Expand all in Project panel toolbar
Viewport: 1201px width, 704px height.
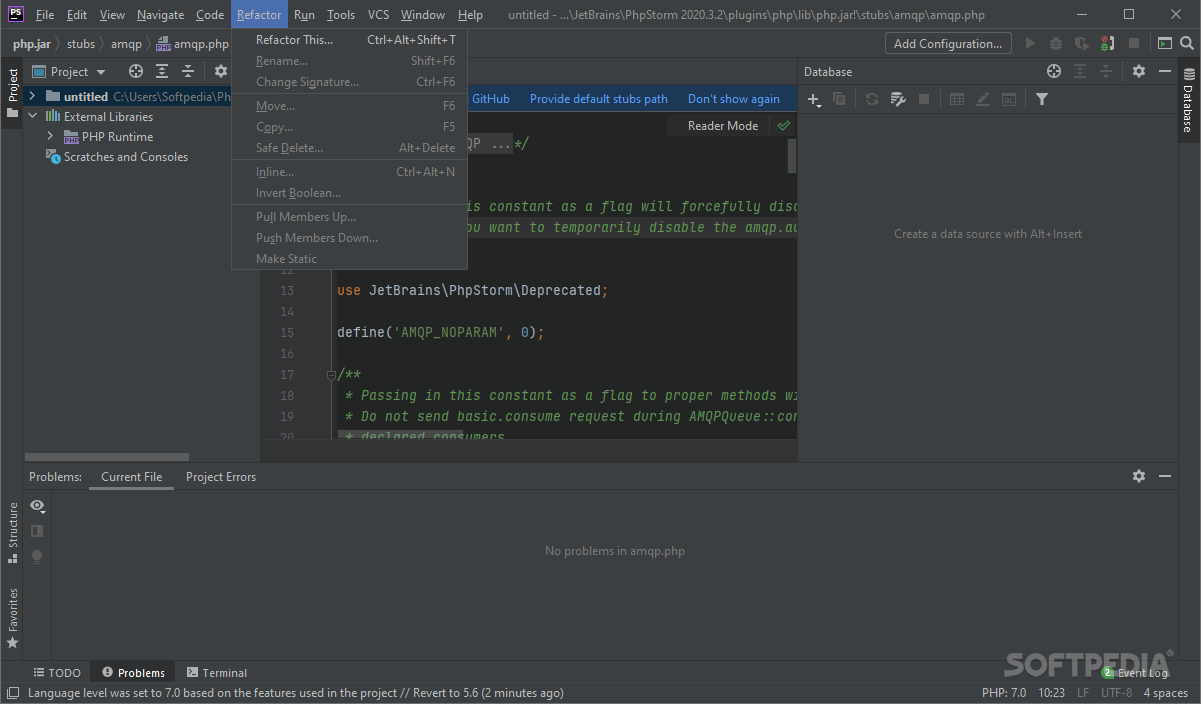pyautogui.click(x=162, y=71)
